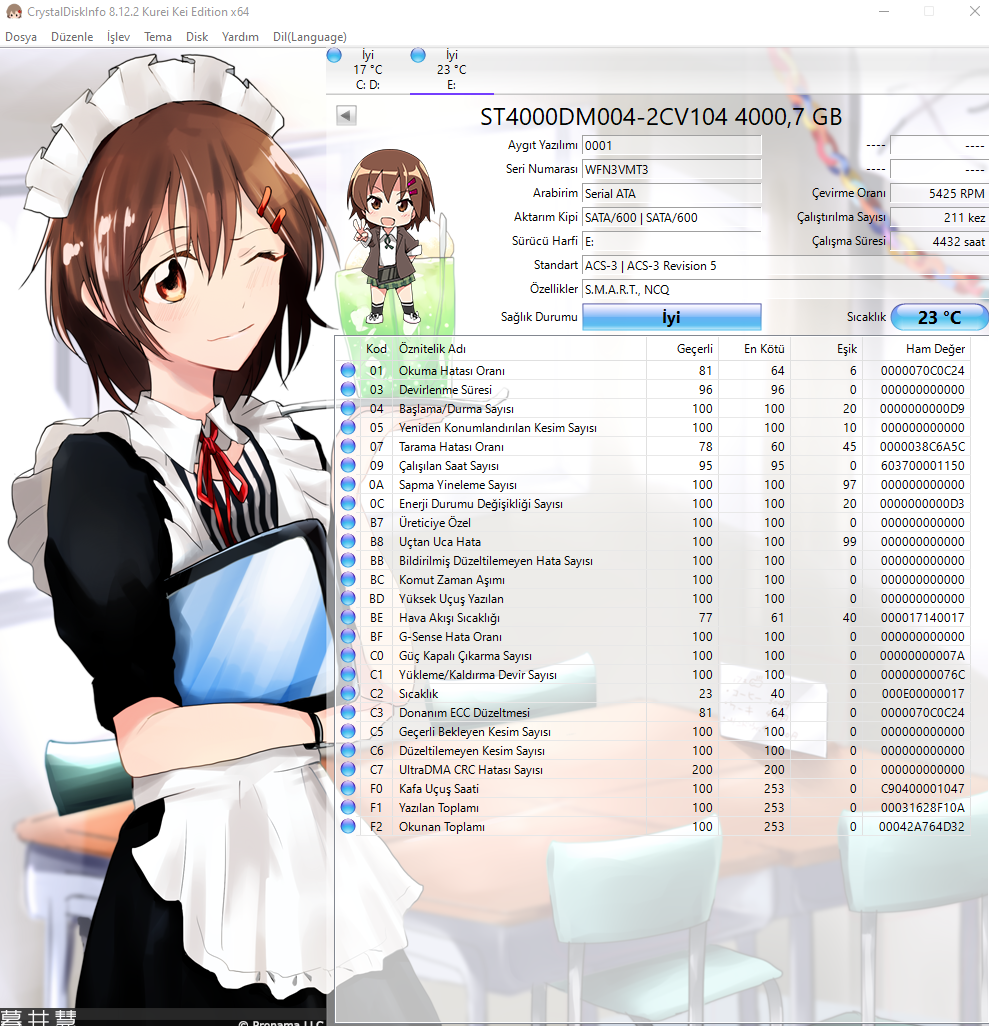Open the İşlev menu
The width and height of the screenshot is (989, 1026).
118,37
